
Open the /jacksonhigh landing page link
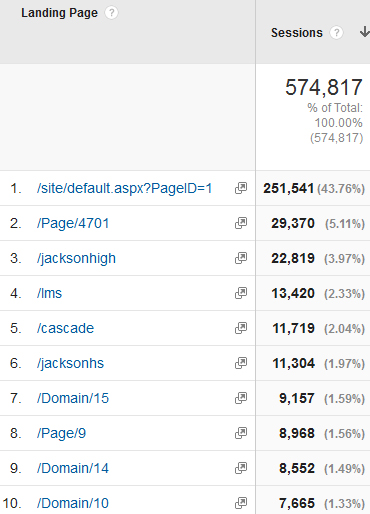pyautogui.click(x=76, y=259)
